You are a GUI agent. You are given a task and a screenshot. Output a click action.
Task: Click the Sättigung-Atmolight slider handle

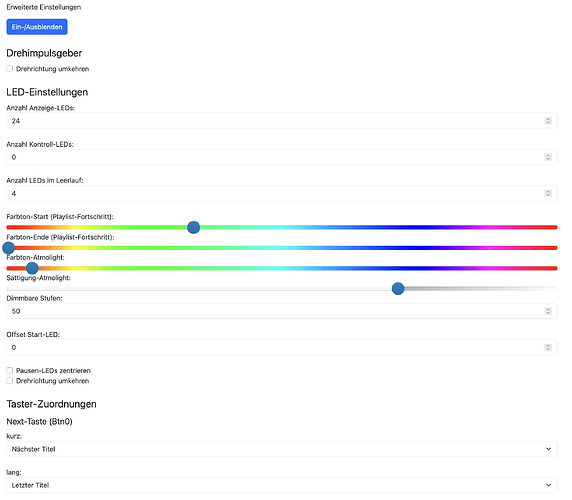[398, 288]
